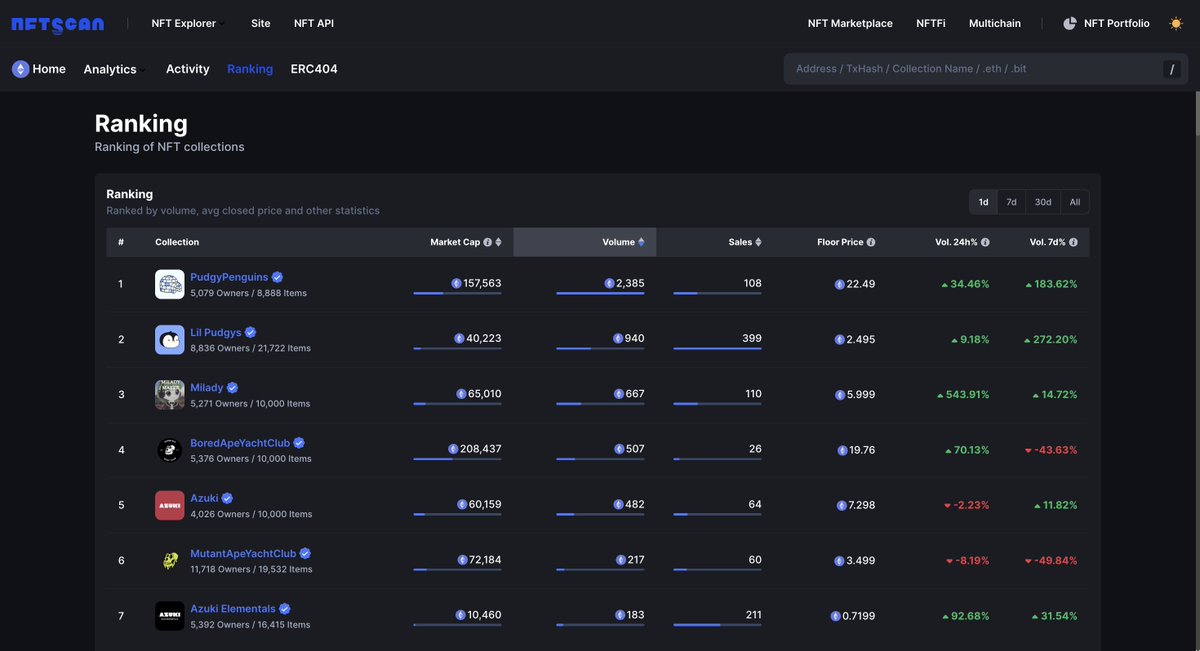Image resolution: width=1200 pixels, height=651 pixels.
Task: Click the Collection column header
Action: [177, 242]
